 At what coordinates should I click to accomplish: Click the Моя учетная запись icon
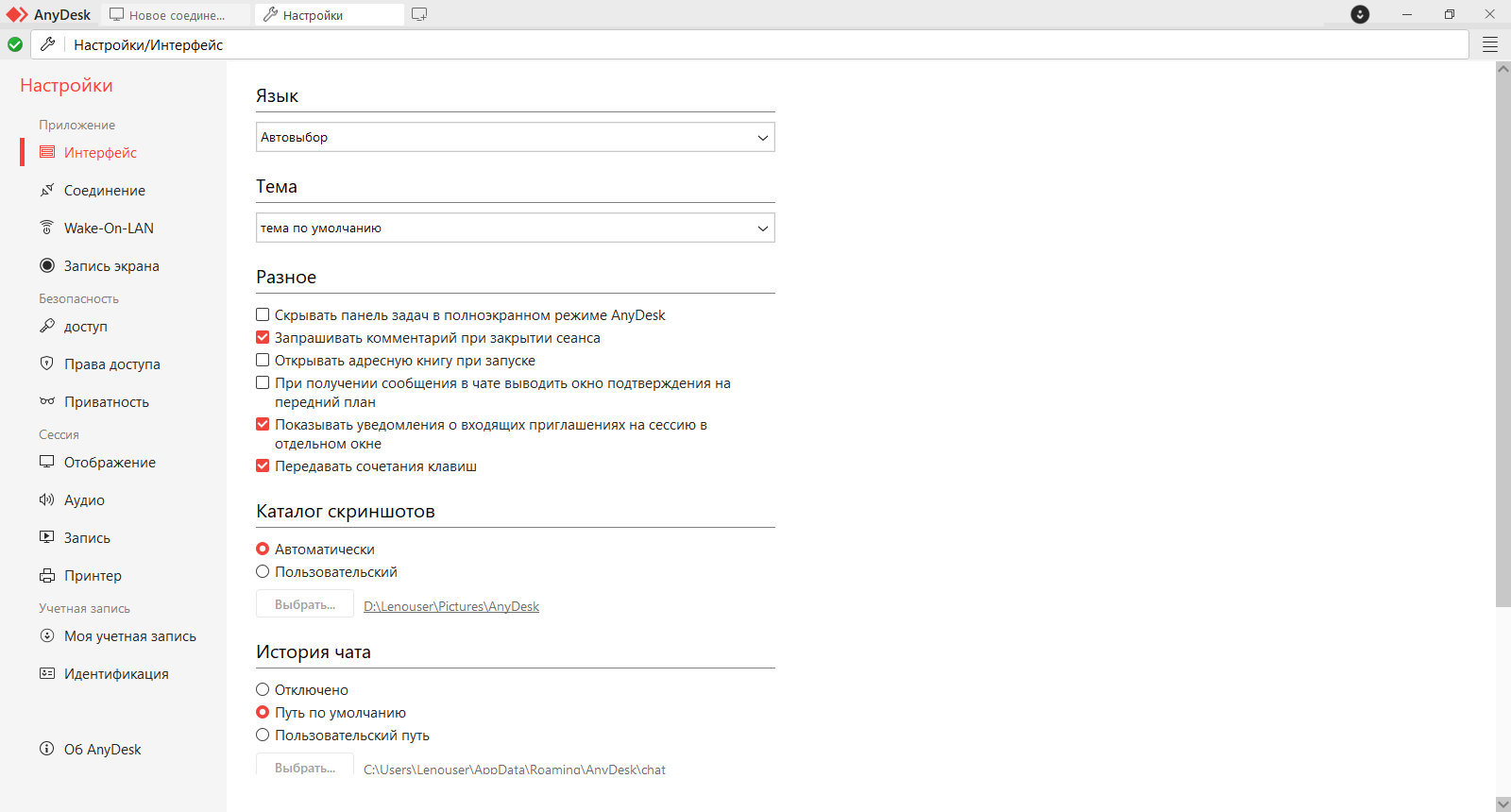point(47,635)
